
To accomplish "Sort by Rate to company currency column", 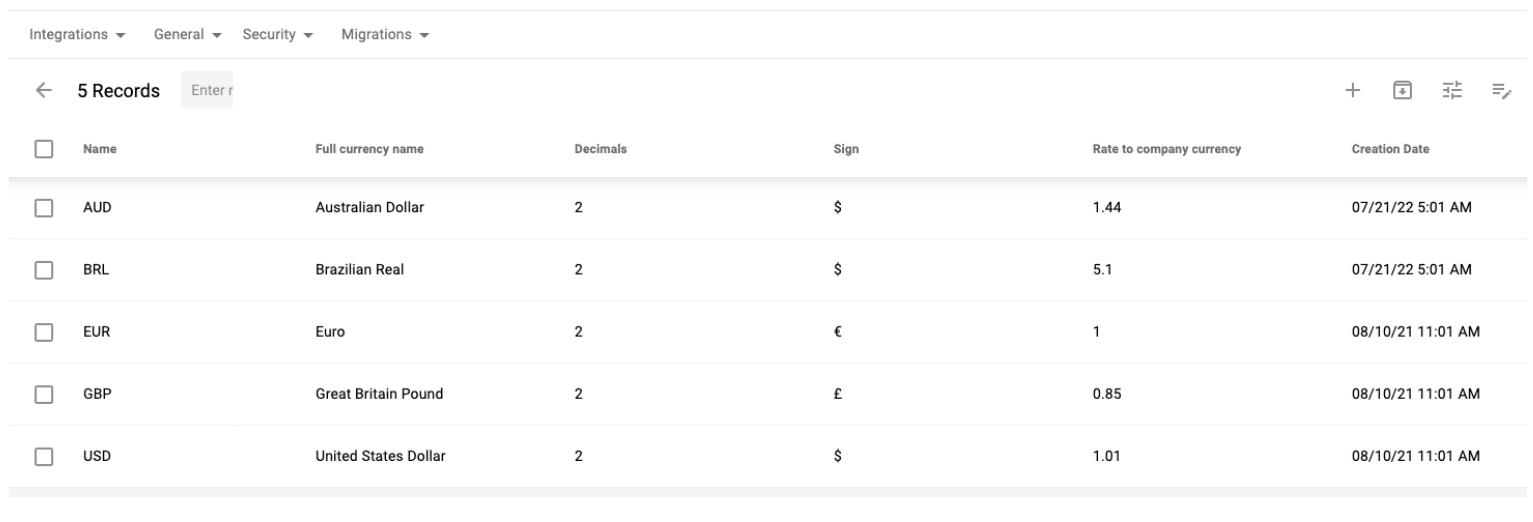I will 1166,149.
